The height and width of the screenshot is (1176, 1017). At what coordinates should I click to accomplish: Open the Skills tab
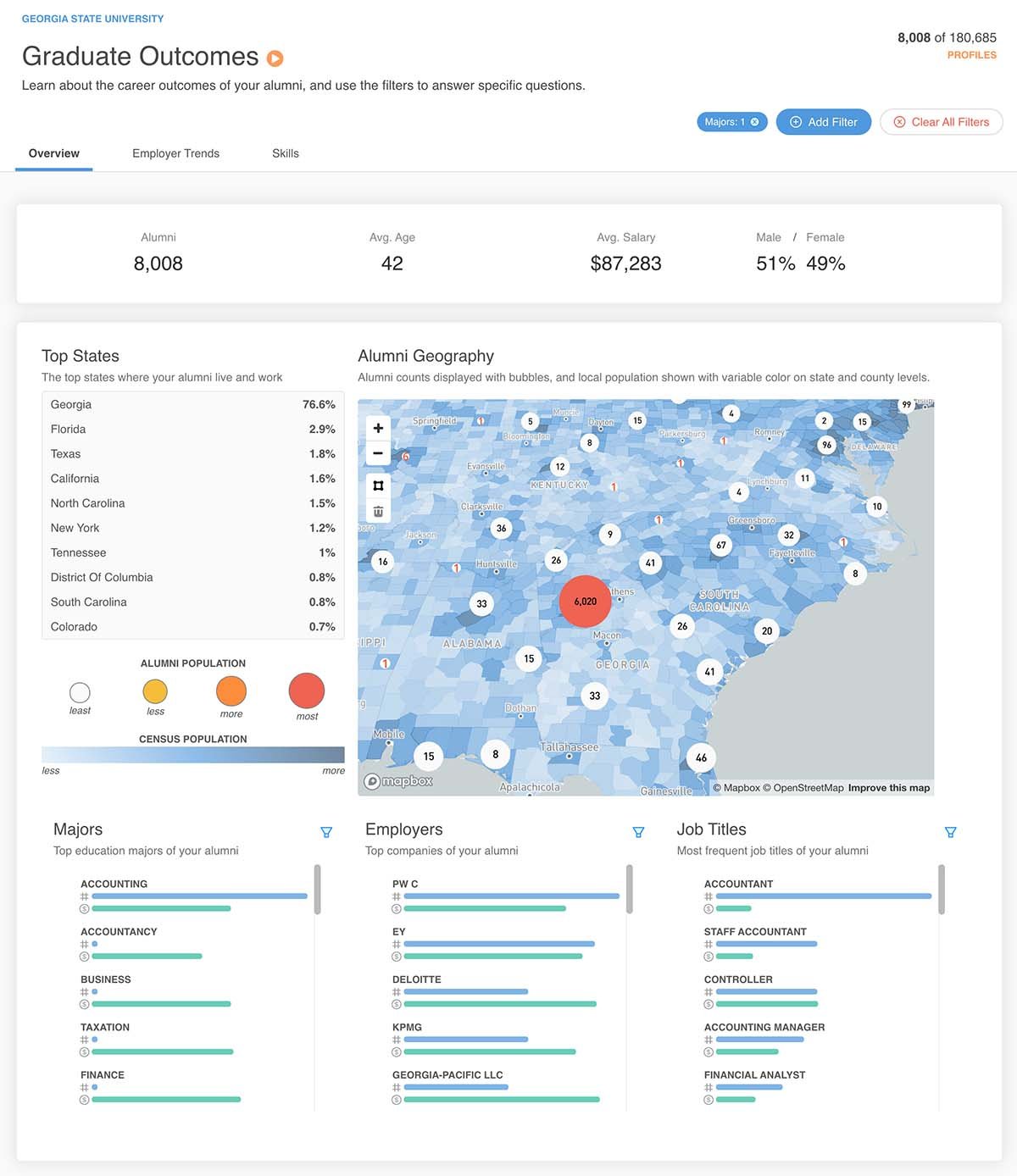285,153
